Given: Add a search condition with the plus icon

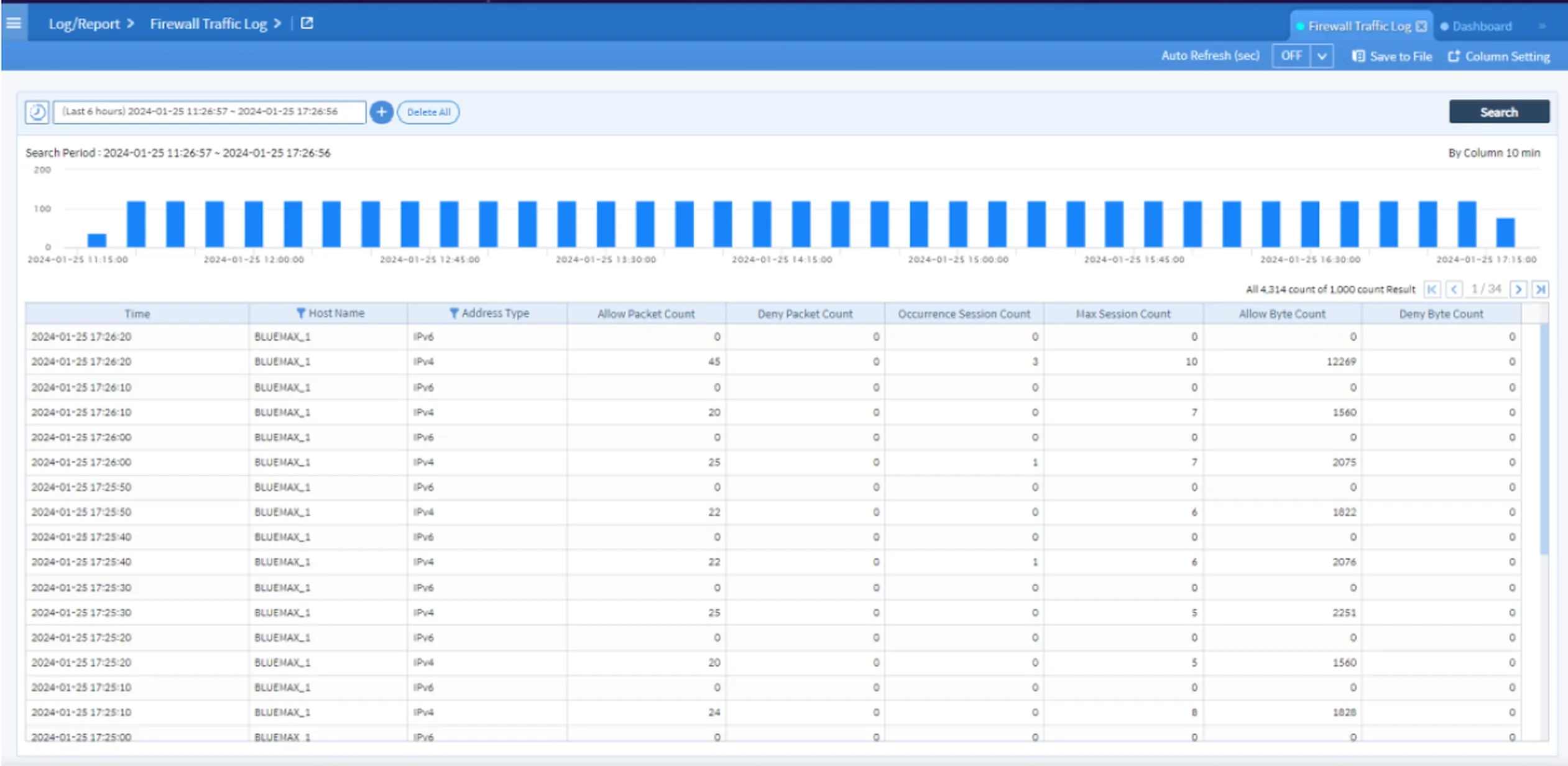Looking at the screenshot, I should click(x=382, y=112).
